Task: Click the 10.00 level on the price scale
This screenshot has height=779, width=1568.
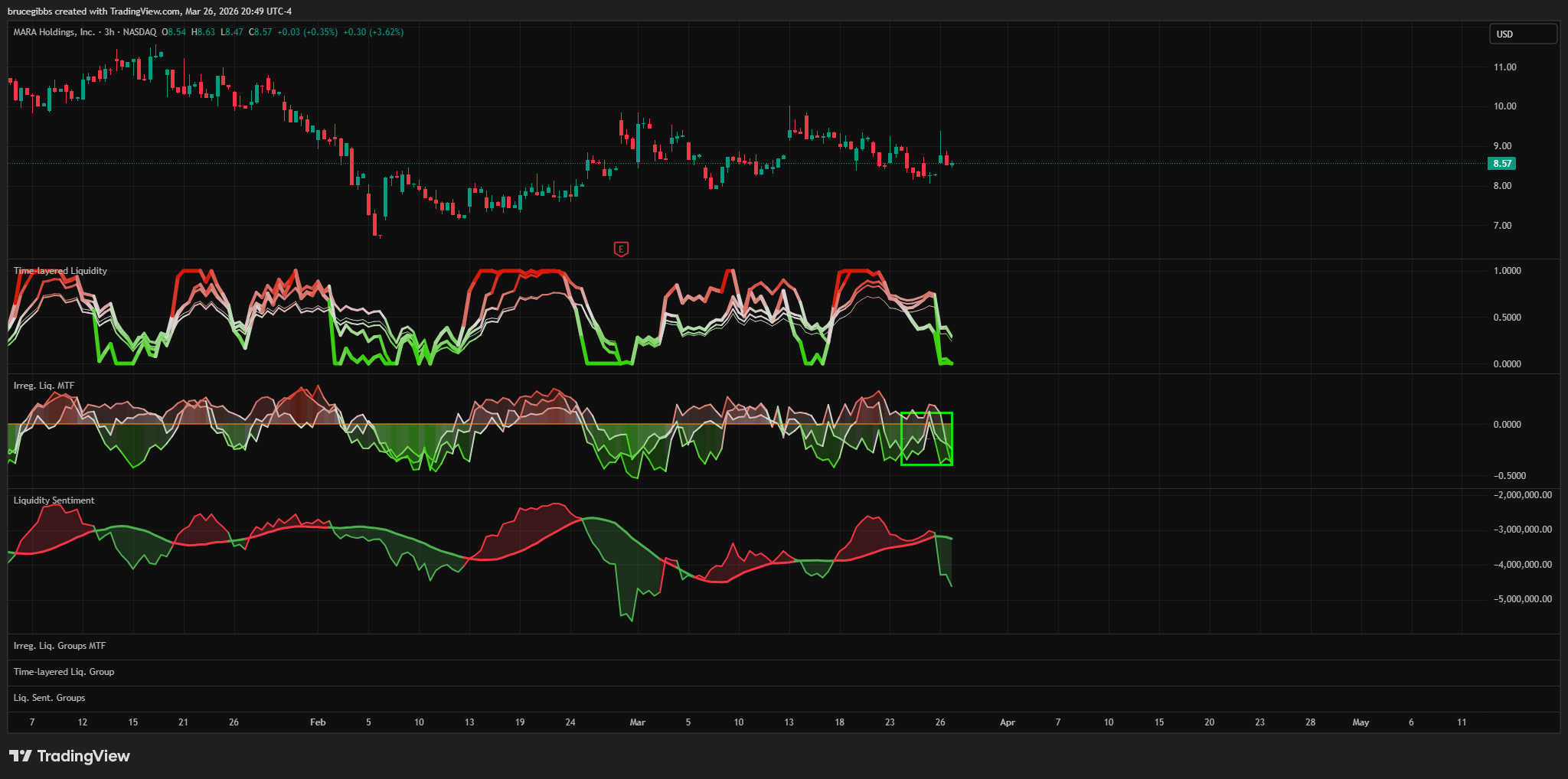Action: [1504, 106]
